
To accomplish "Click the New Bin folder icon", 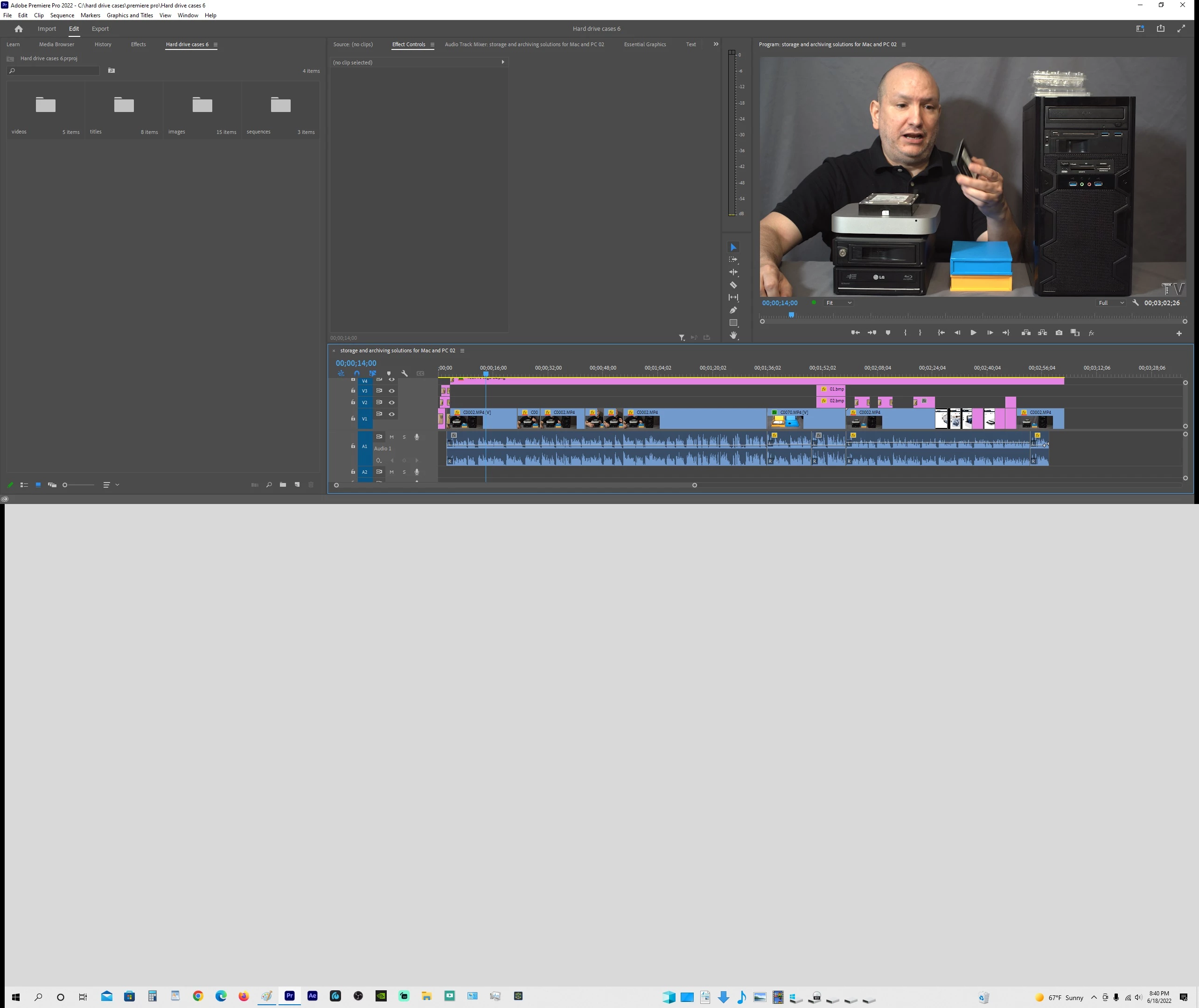I will [283, 484].
